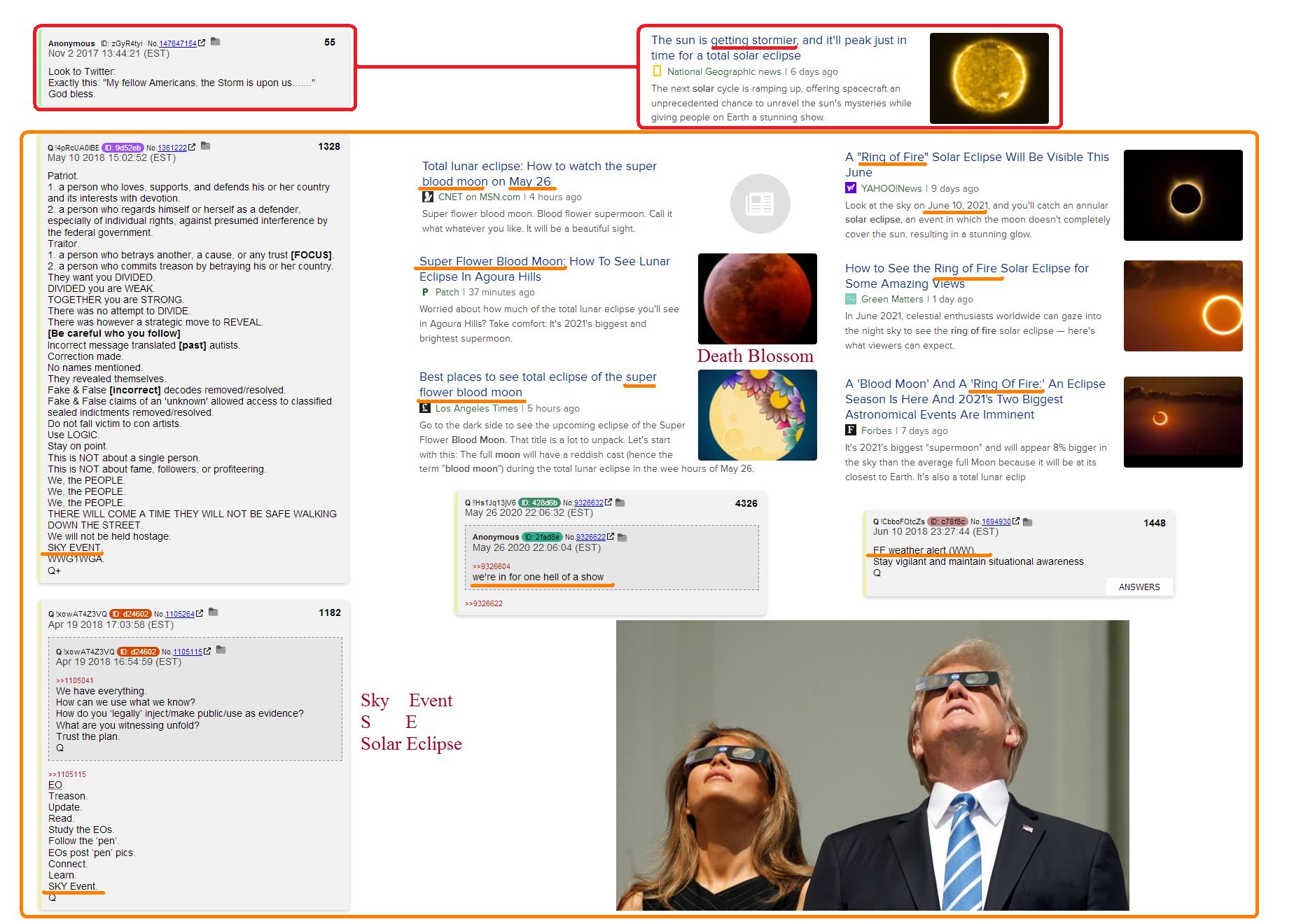
Task: Click the yellow sun thumbnail image
Action: point(989,78)
